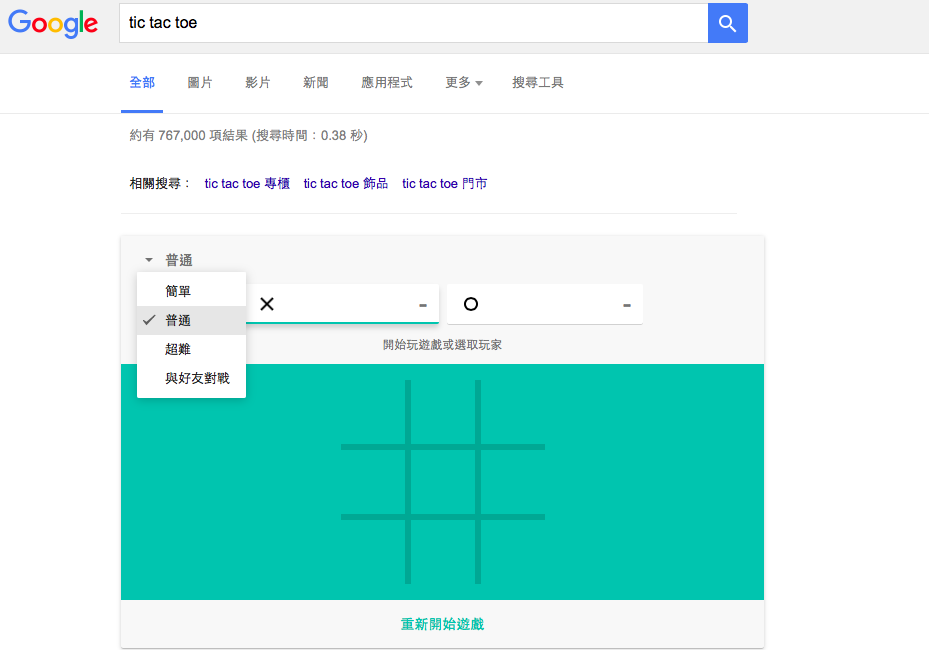The width and height of the screenshot is (929, 650).
Task: Click the bottom-right square of the board
Action: (x=512, y=551)
